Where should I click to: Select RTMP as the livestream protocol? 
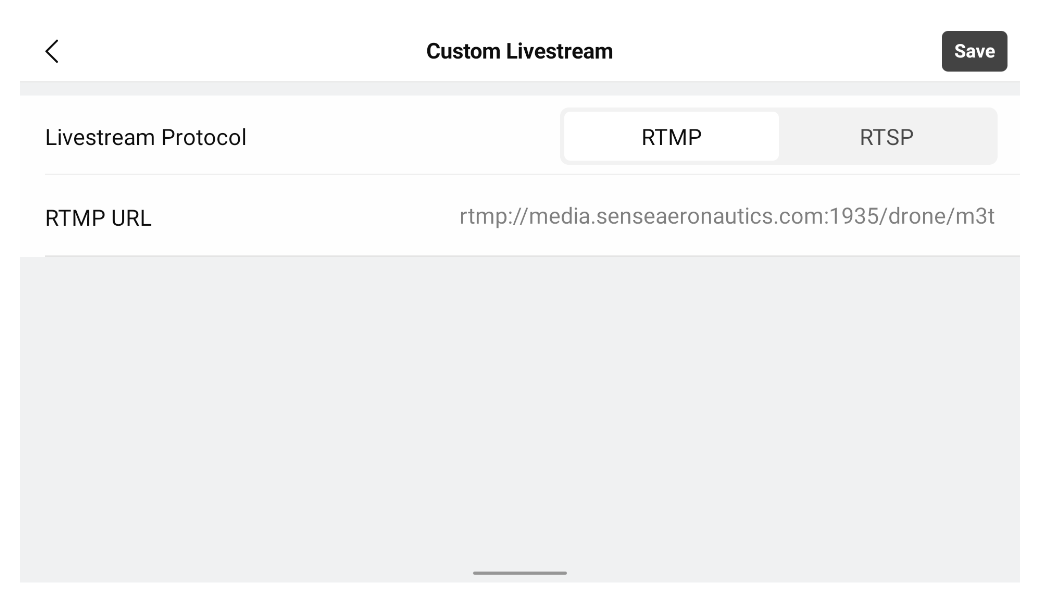click(x=671, y=137)
